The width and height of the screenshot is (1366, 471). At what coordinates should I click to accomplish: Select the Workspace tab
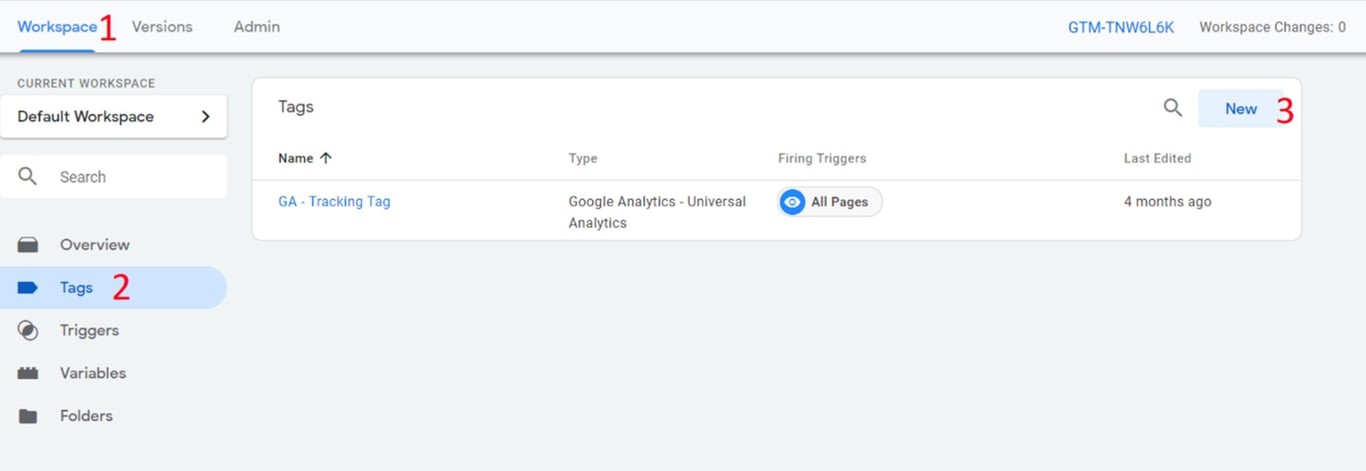click(x=57, y=27)
